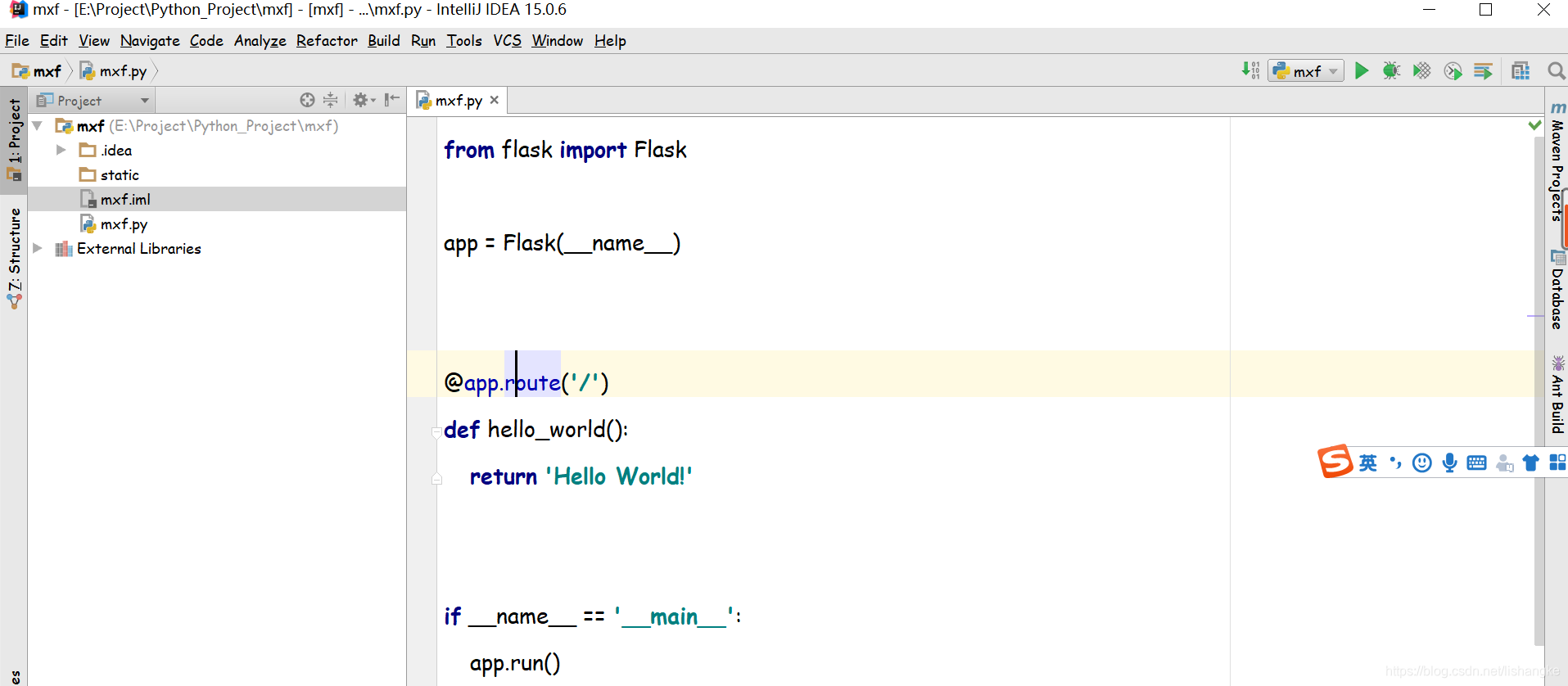Hide the Project tool window panel
Screen dimensions: 1568x686
(392, 100)
